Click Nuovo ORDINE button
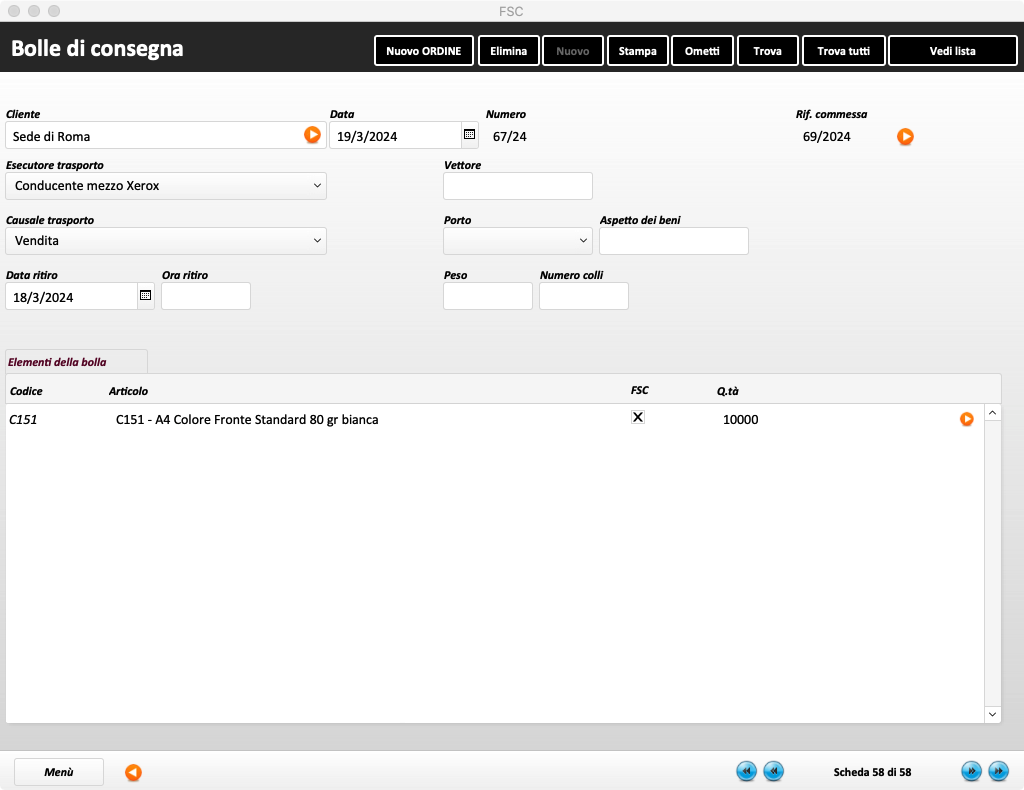The image size is (1024, 790). pos(423,51)
